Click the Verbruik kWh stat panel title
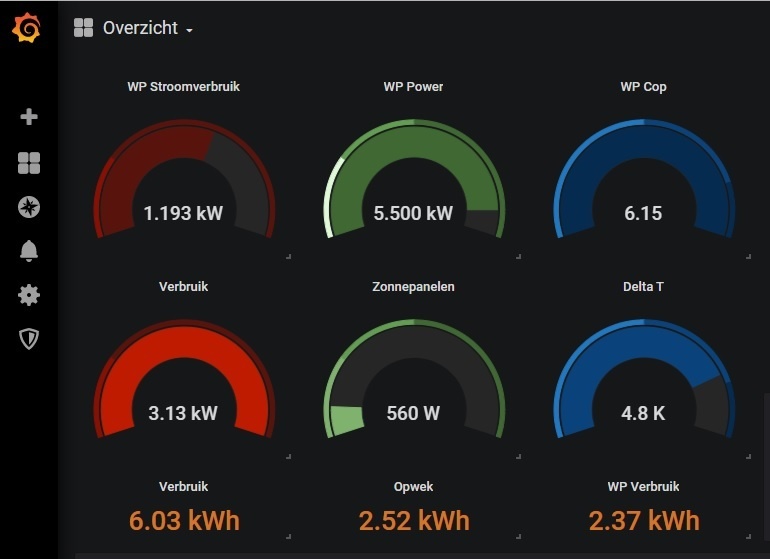The height and width of the screenshot is (559, 770). 184,486
